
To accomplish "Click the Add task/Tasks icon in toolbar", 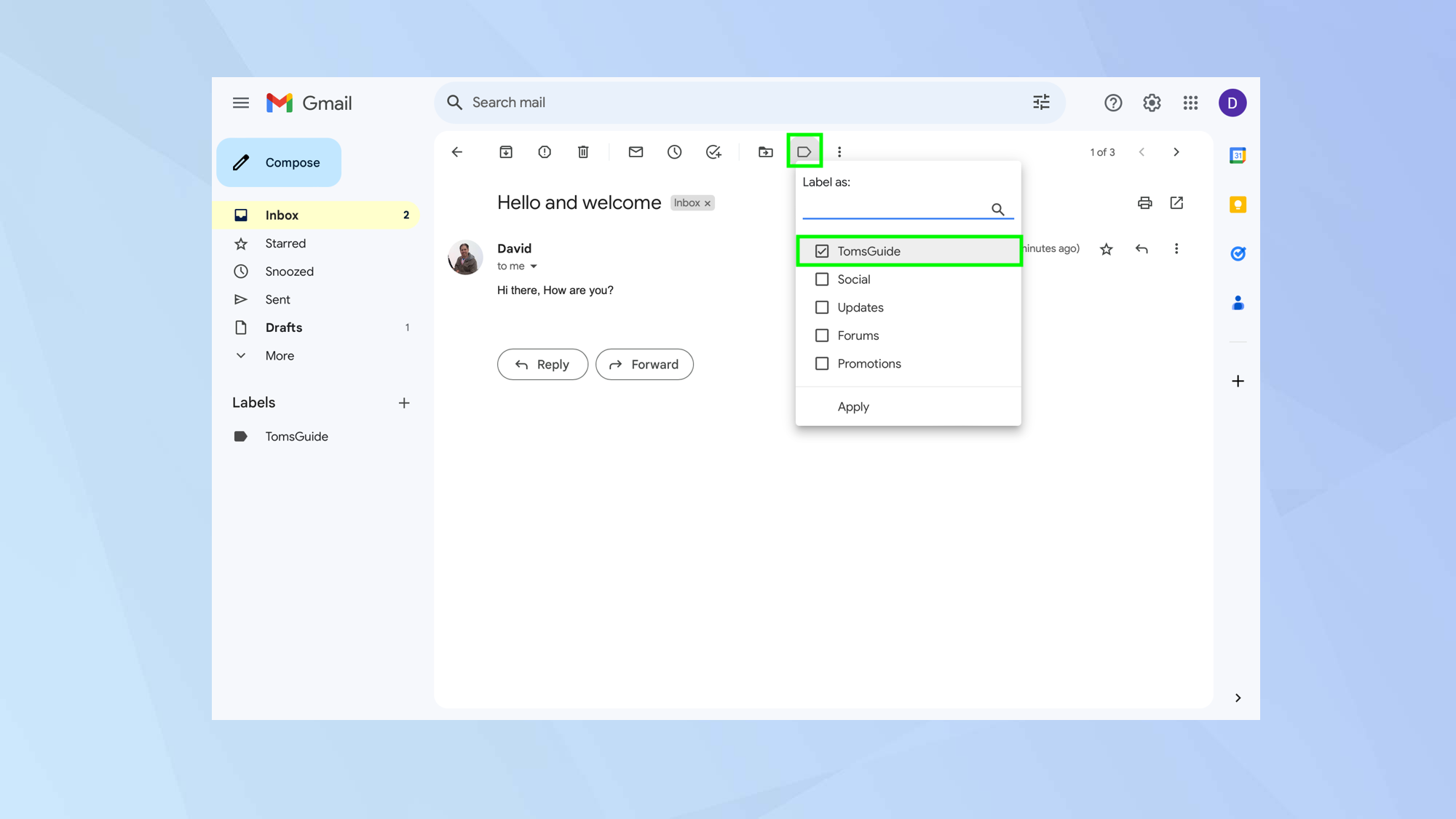I will click(714, 152).
